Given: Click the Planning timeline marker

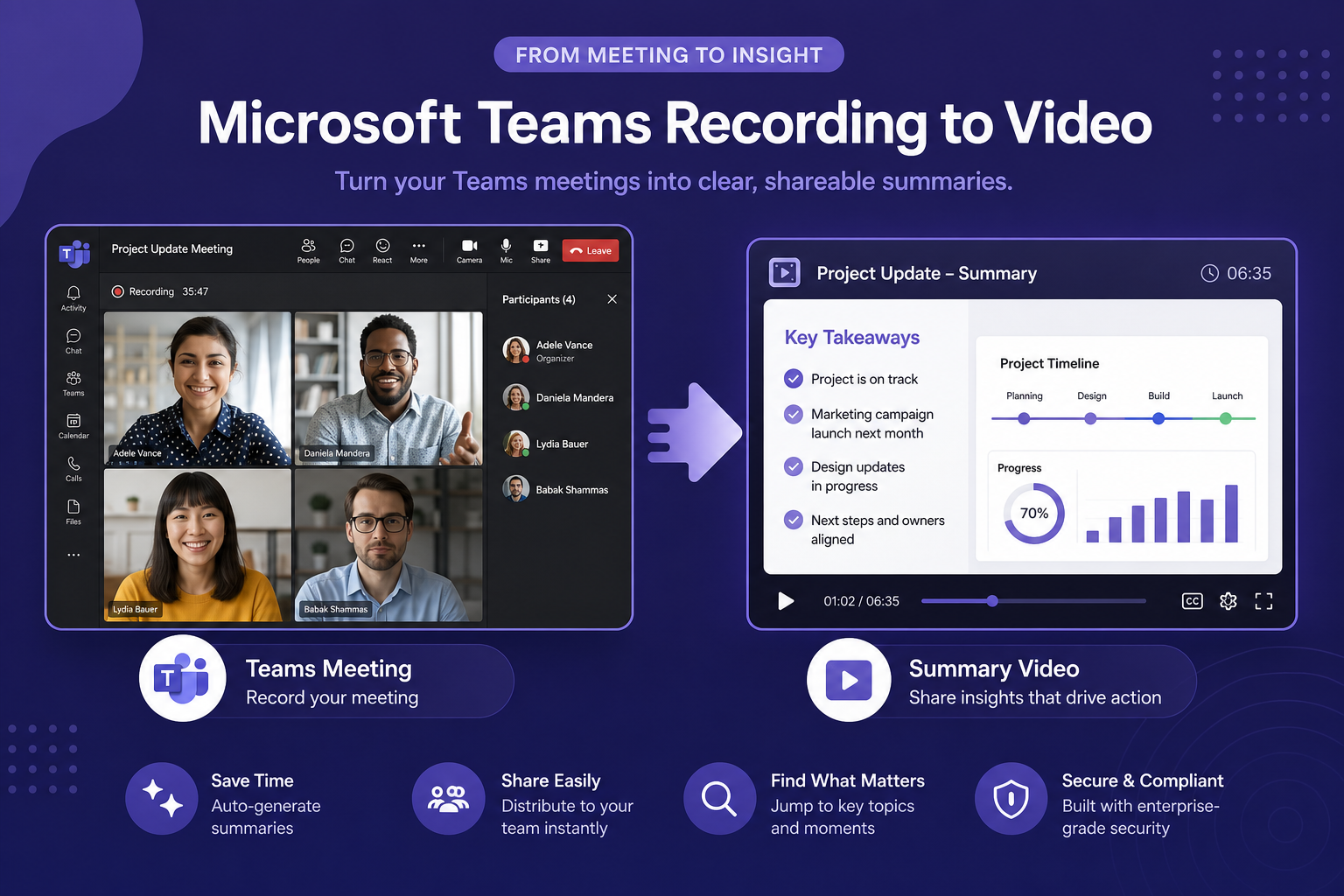Looking at the screenshot, I should click(x=1024, y=418).
